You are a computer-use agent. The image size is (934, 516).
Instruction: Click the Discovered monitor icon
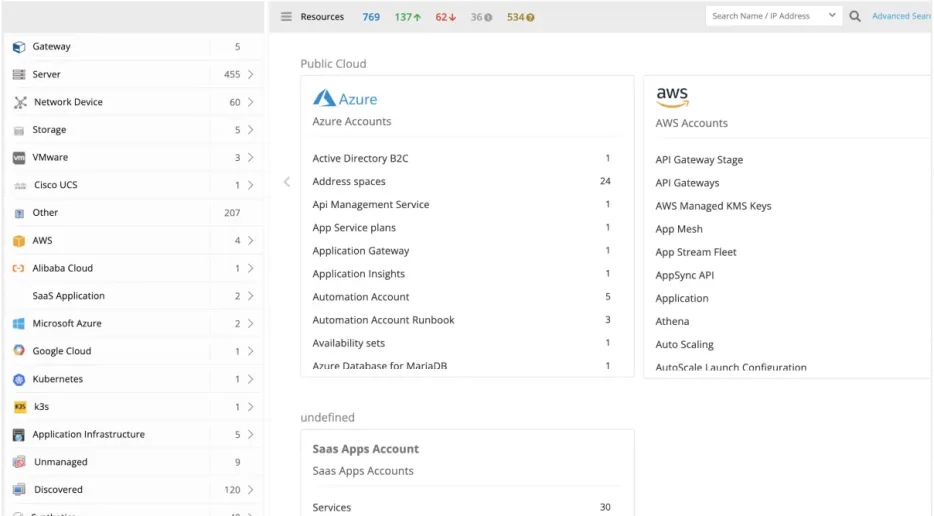tap(19, 490)
